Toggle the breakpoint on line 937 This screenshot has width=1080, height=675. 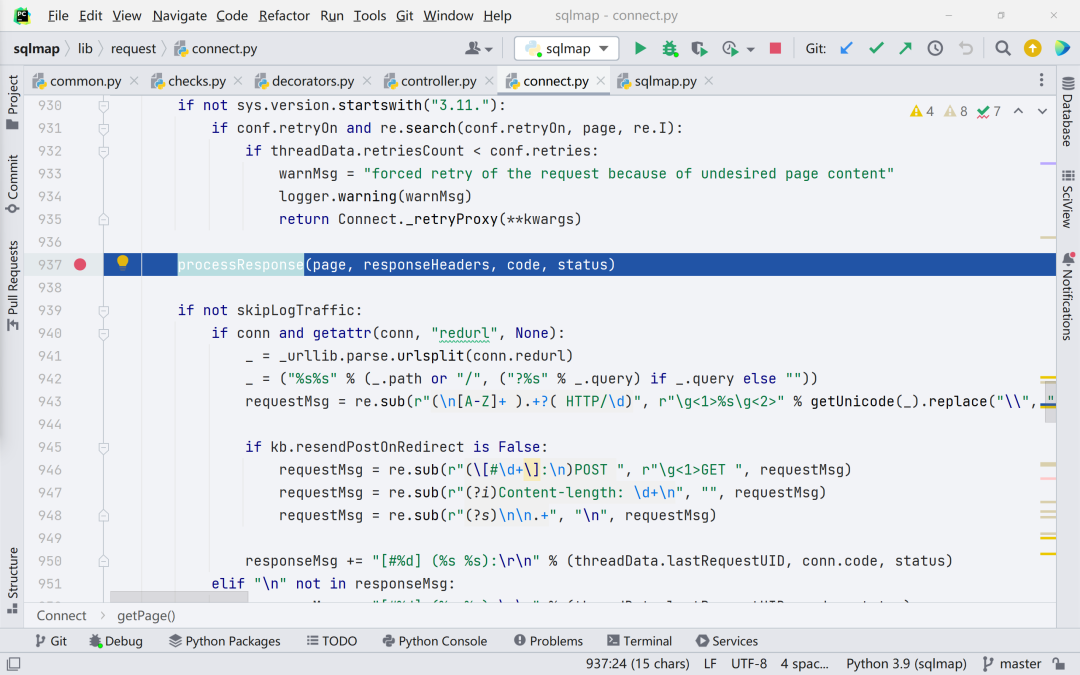point(80,264)
